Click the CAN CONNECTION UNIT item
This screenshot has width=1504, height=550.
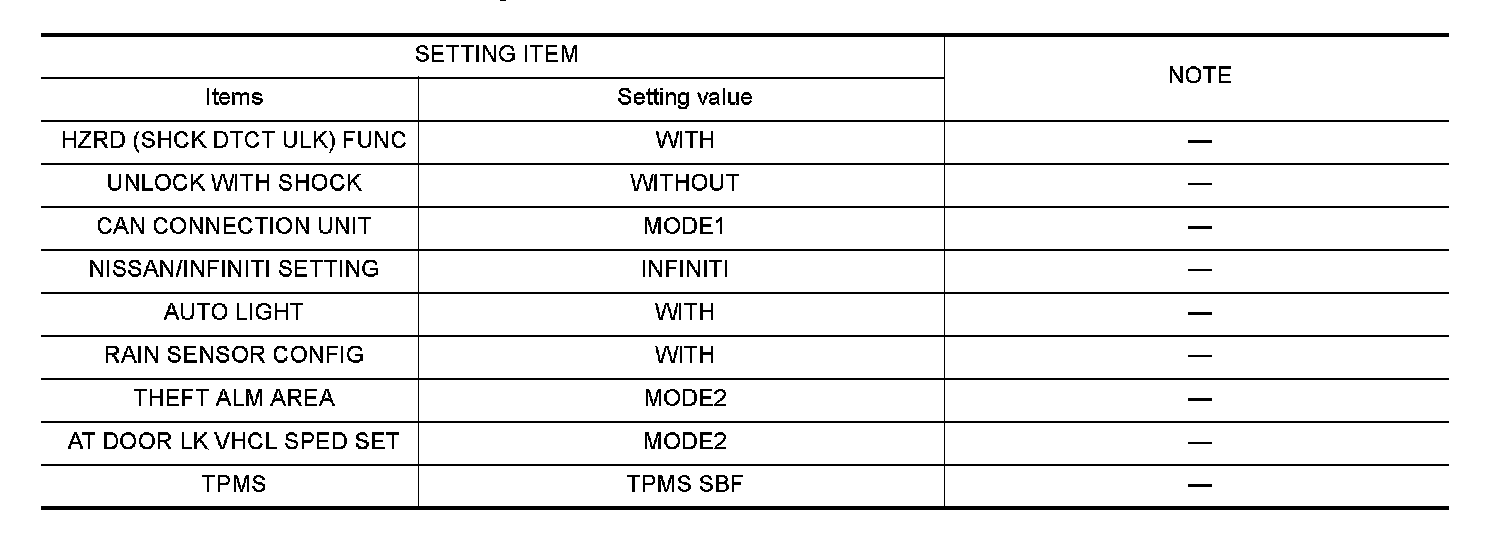pos(234,226)
